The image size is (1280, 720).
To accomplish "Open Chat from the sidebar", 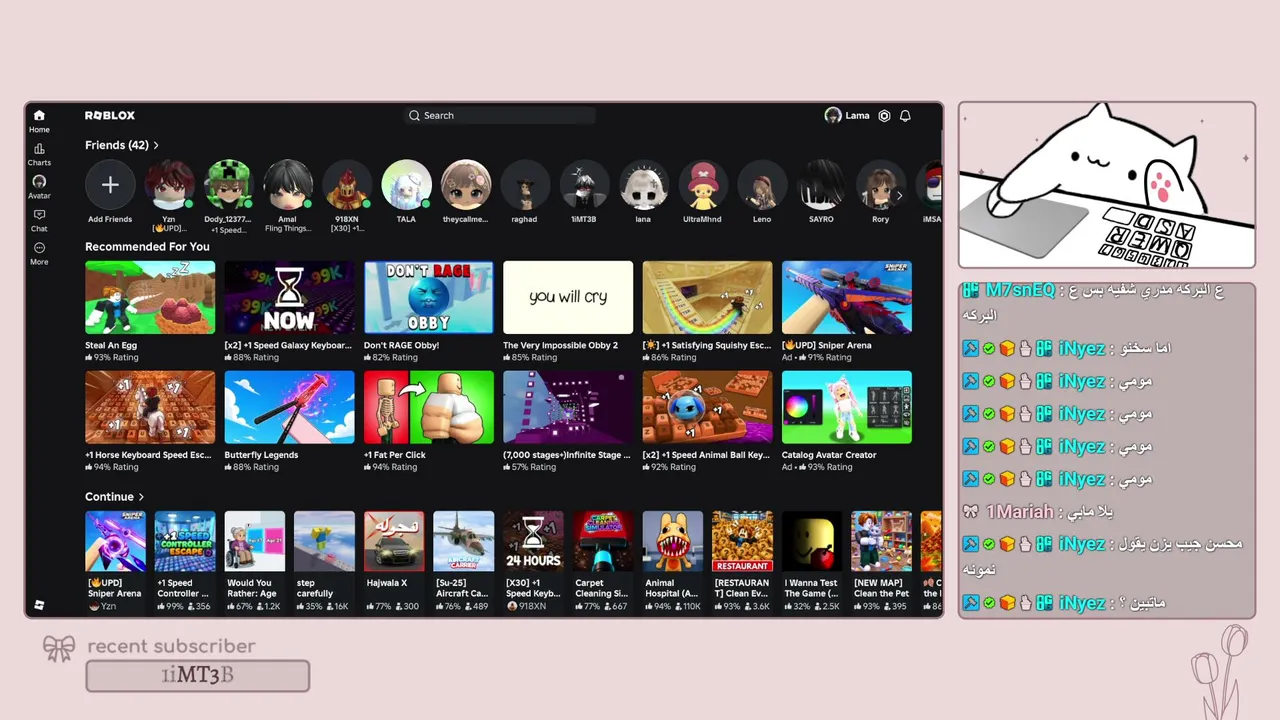I will 39,220.
